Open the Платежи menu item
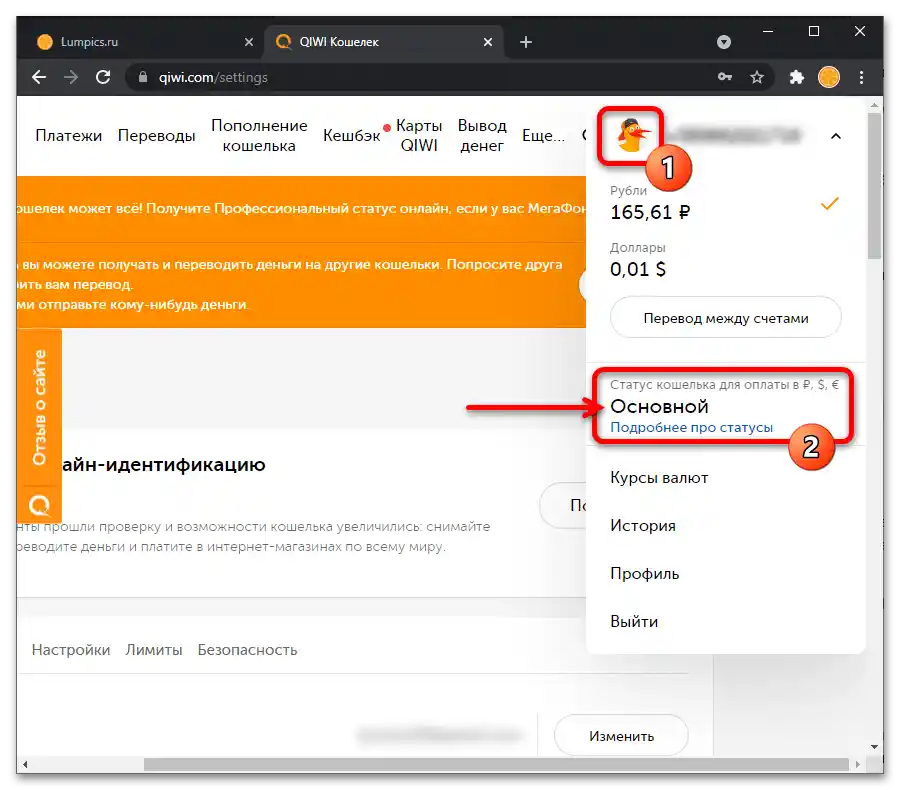The height and width of the screenshot is (790, 900). [x=68, y=135]
